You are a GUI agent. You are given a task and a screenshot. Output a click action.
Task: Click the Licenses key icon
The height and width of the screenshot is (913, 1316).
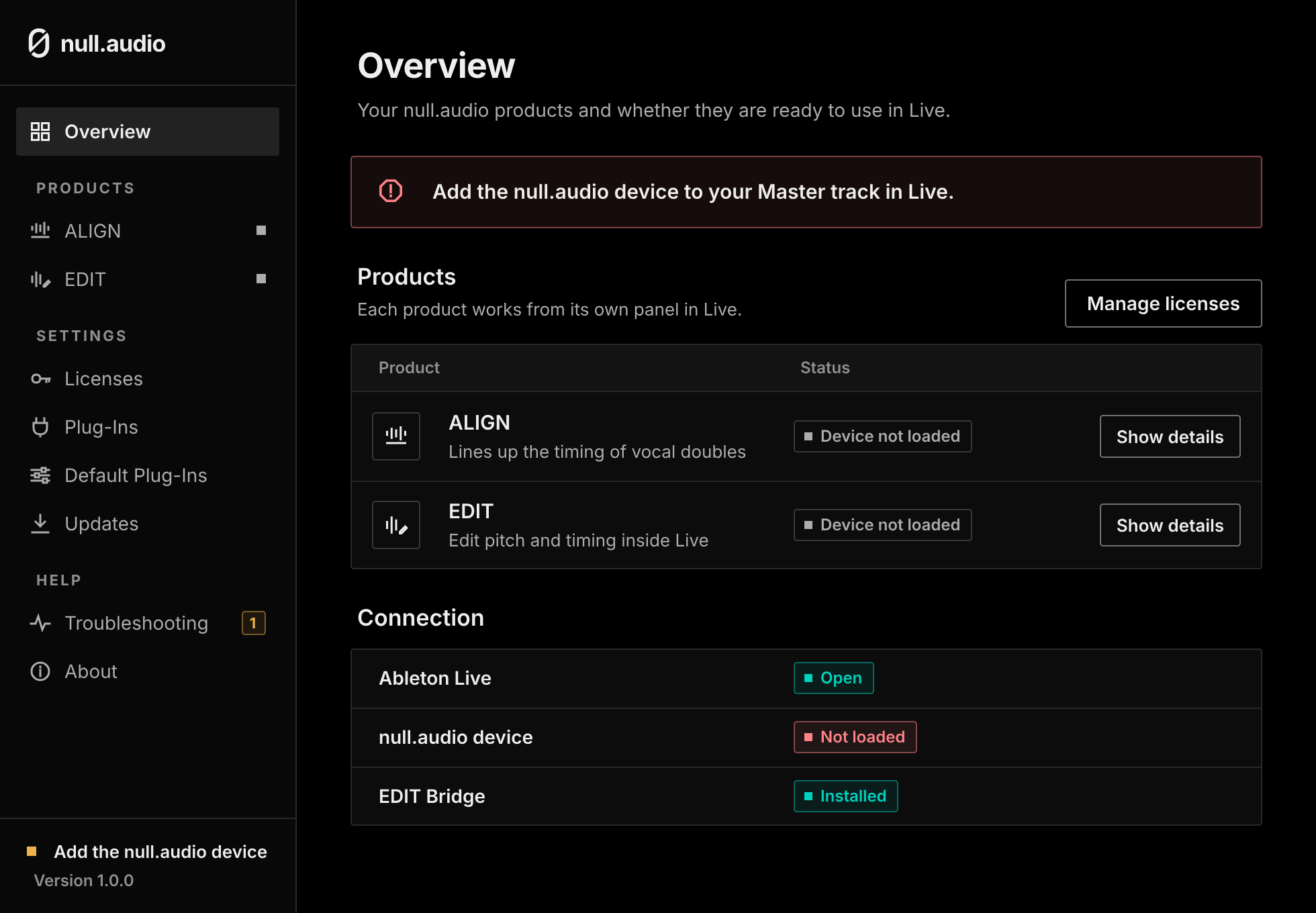point(40,379)
